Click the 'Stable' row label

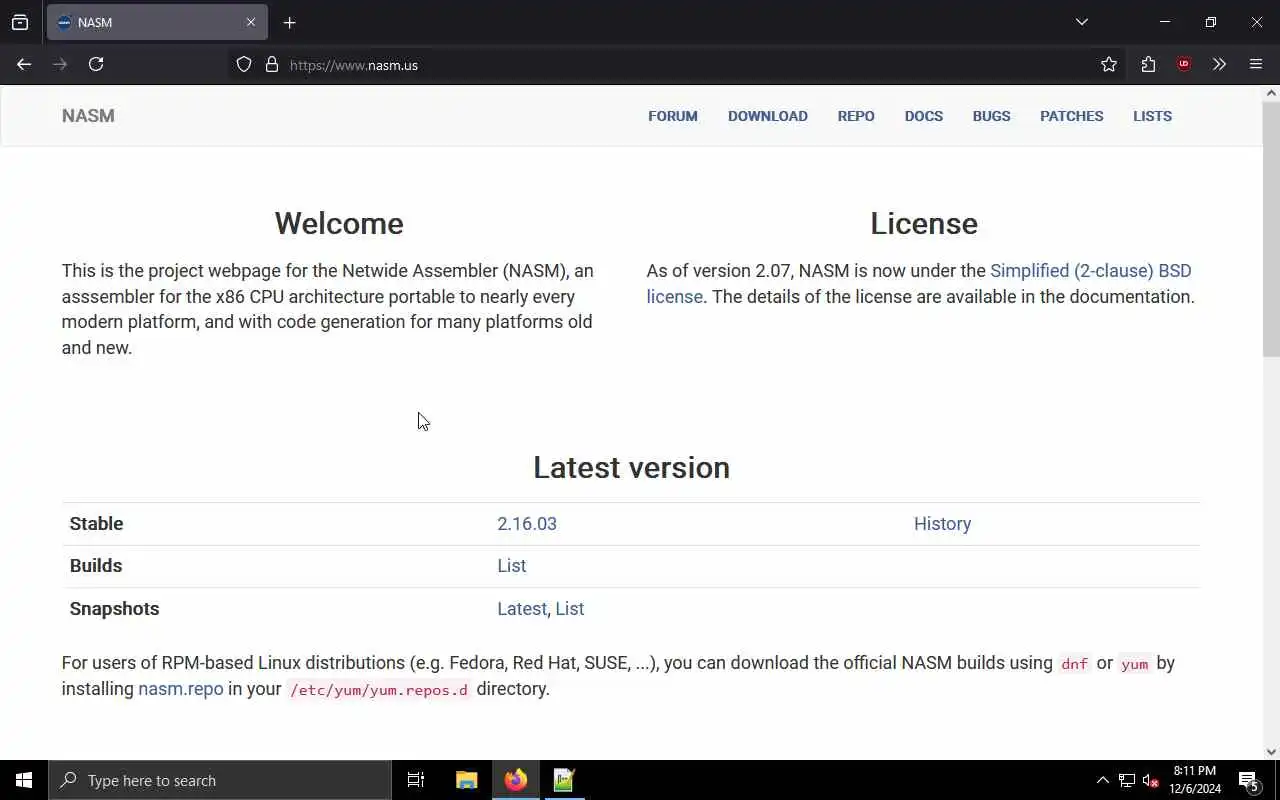coord(96,524)
